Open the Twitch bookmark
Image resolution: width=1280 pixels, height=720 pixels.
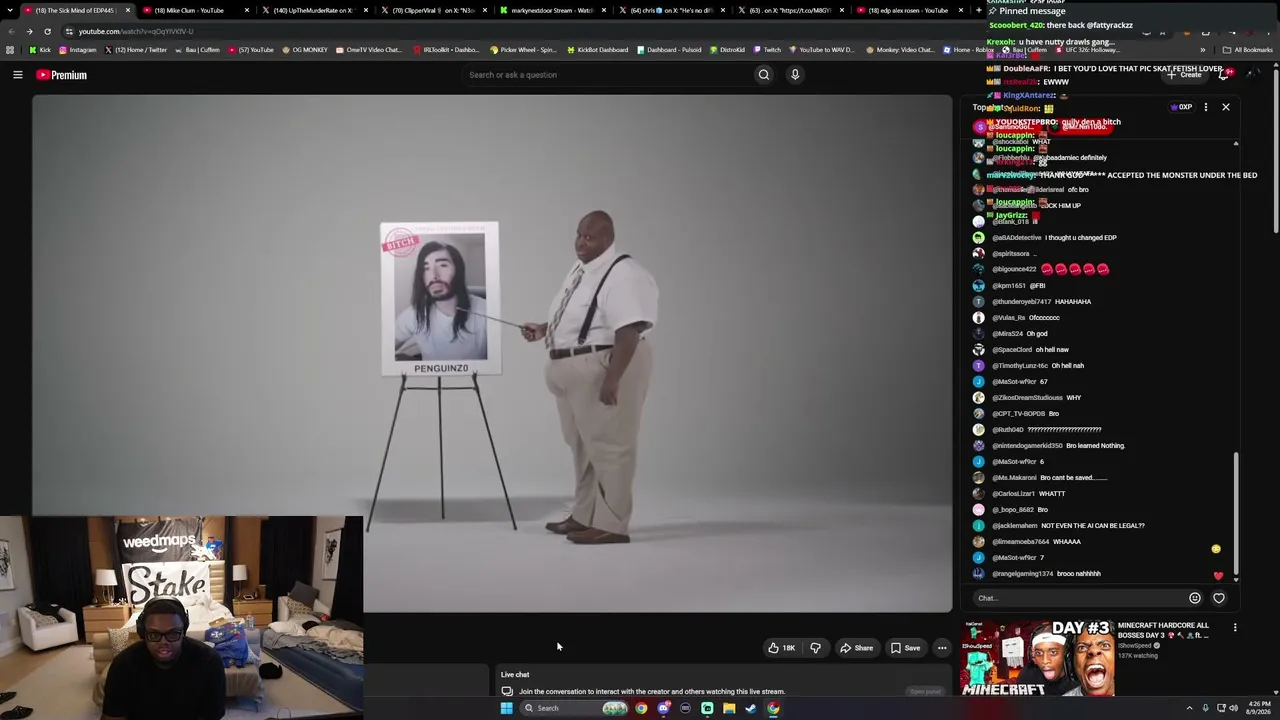(767, 50)
